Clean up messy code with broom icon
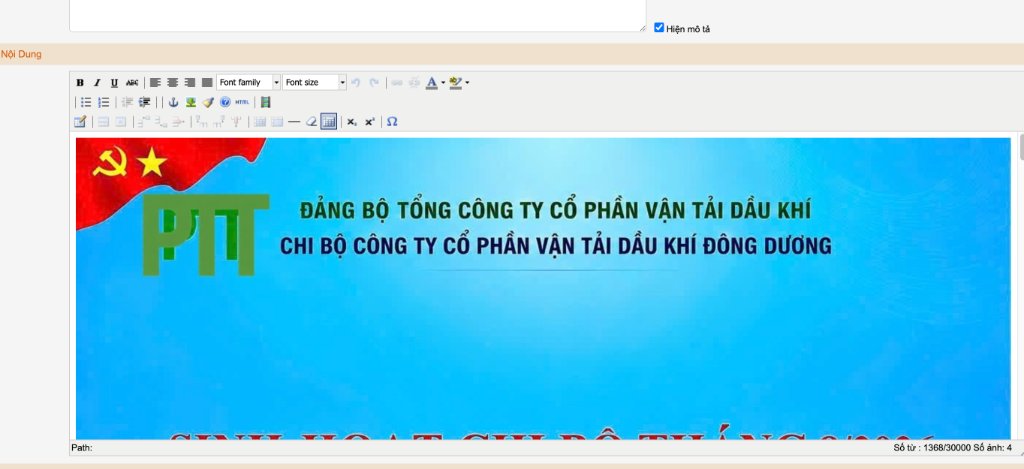Viewport: 1024px width, 469px height. tap(208, 103)
